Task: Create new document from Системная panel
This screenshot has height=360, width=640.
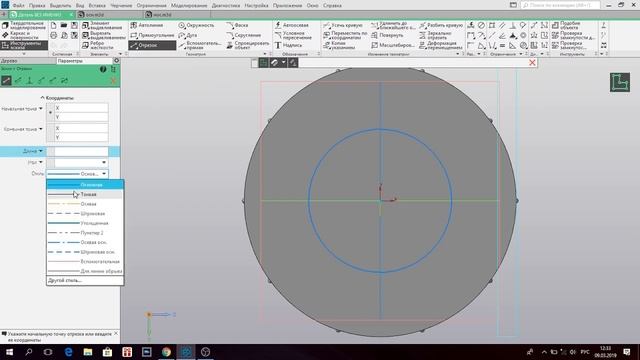Action: click(53, 25)
